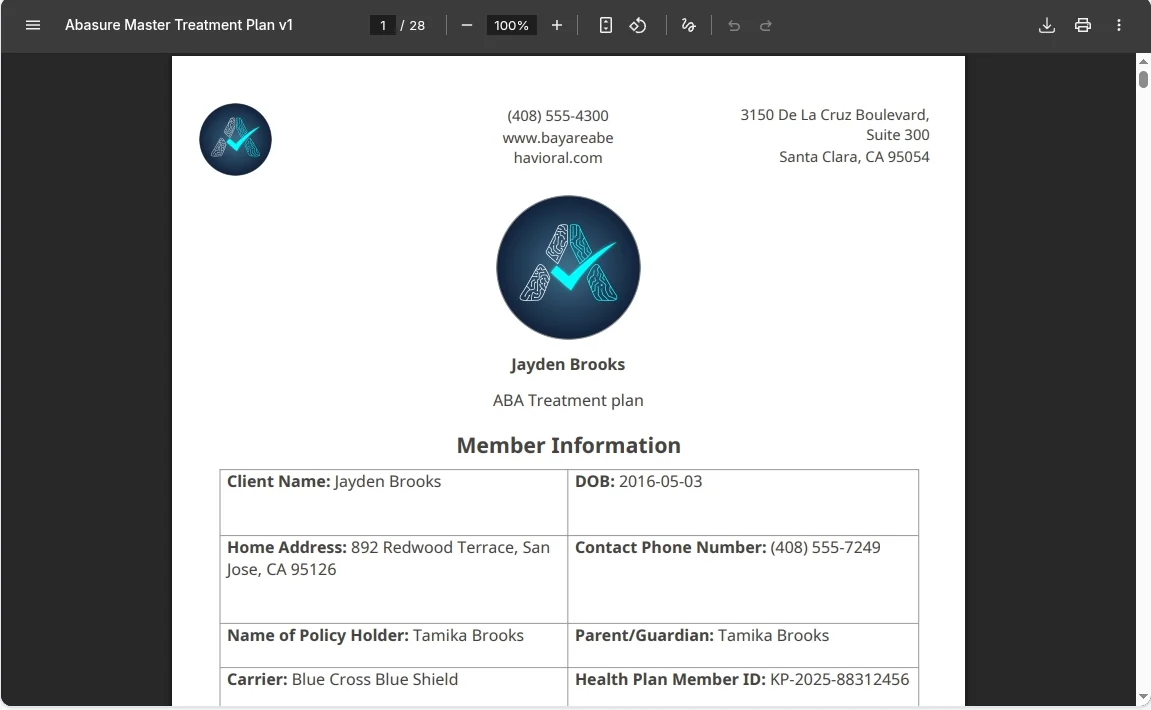Click the DOB 2016-05-03 cell
This screenshot has height=710, width=1151.
coord(743,502)
